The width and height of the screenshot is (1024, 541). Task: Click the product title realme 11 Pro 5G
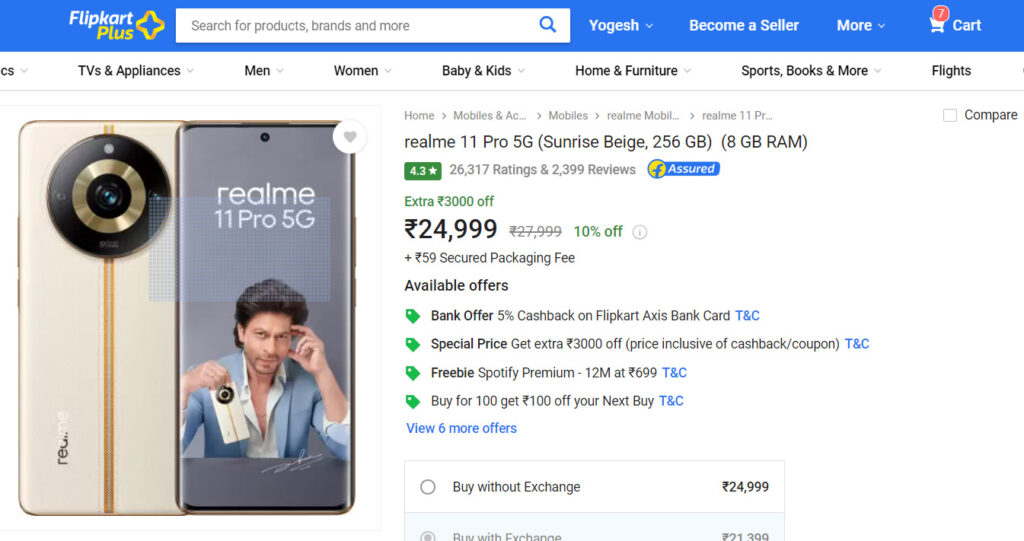click(606, 142)
